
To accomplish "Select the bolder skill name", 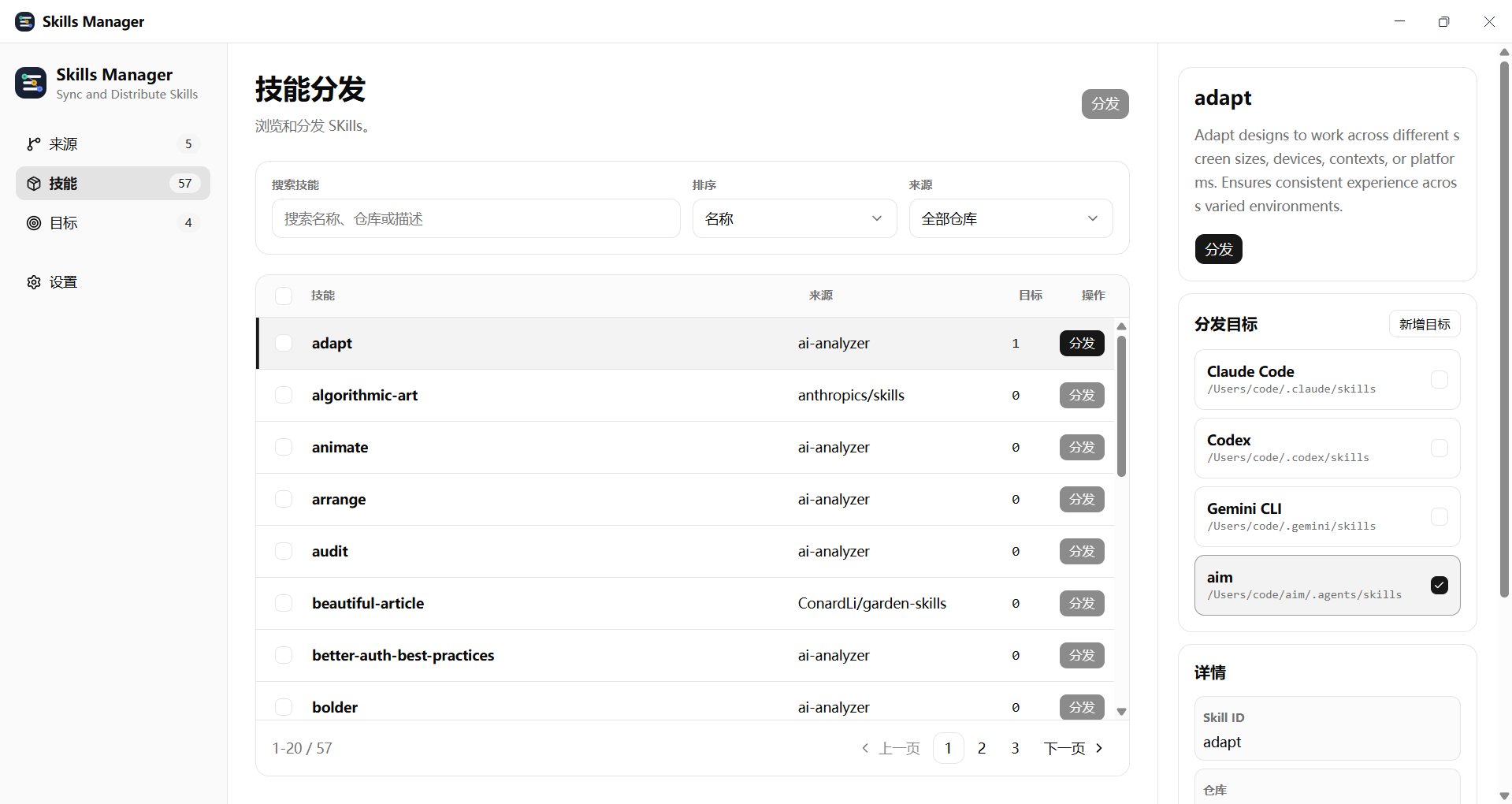I will point(335,707).
